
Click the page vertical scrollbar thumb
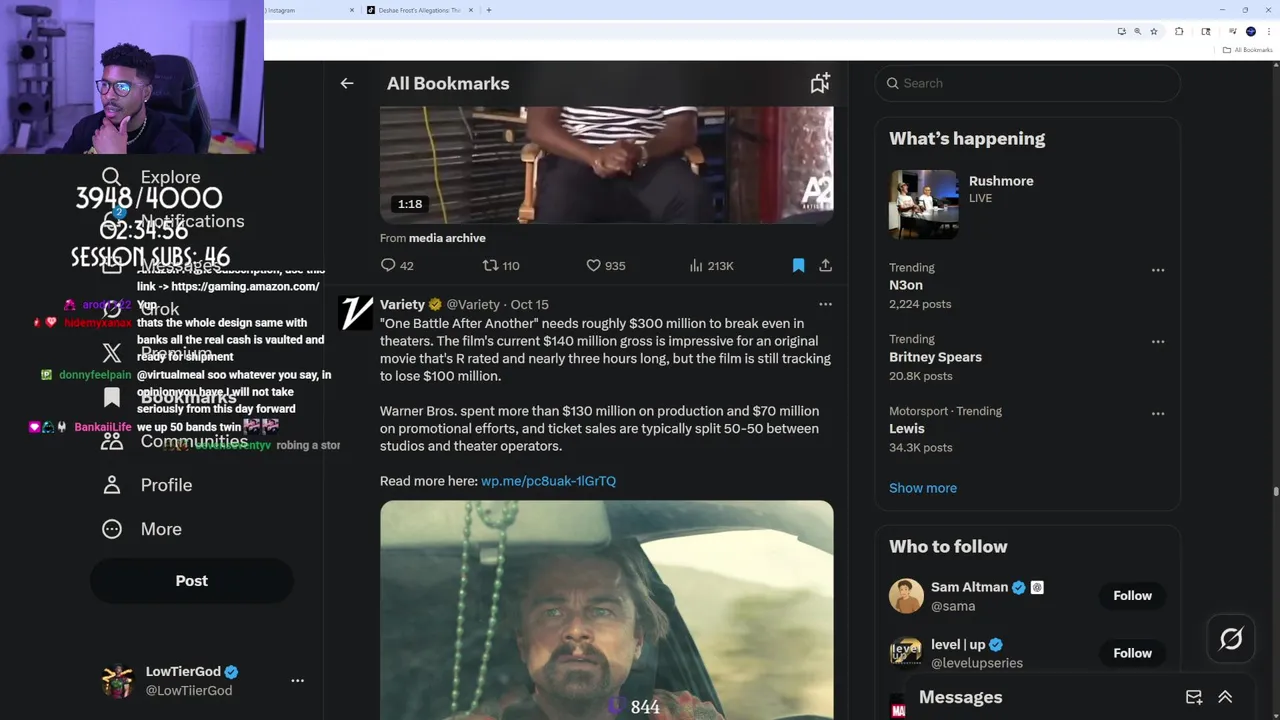(1275, 491)
